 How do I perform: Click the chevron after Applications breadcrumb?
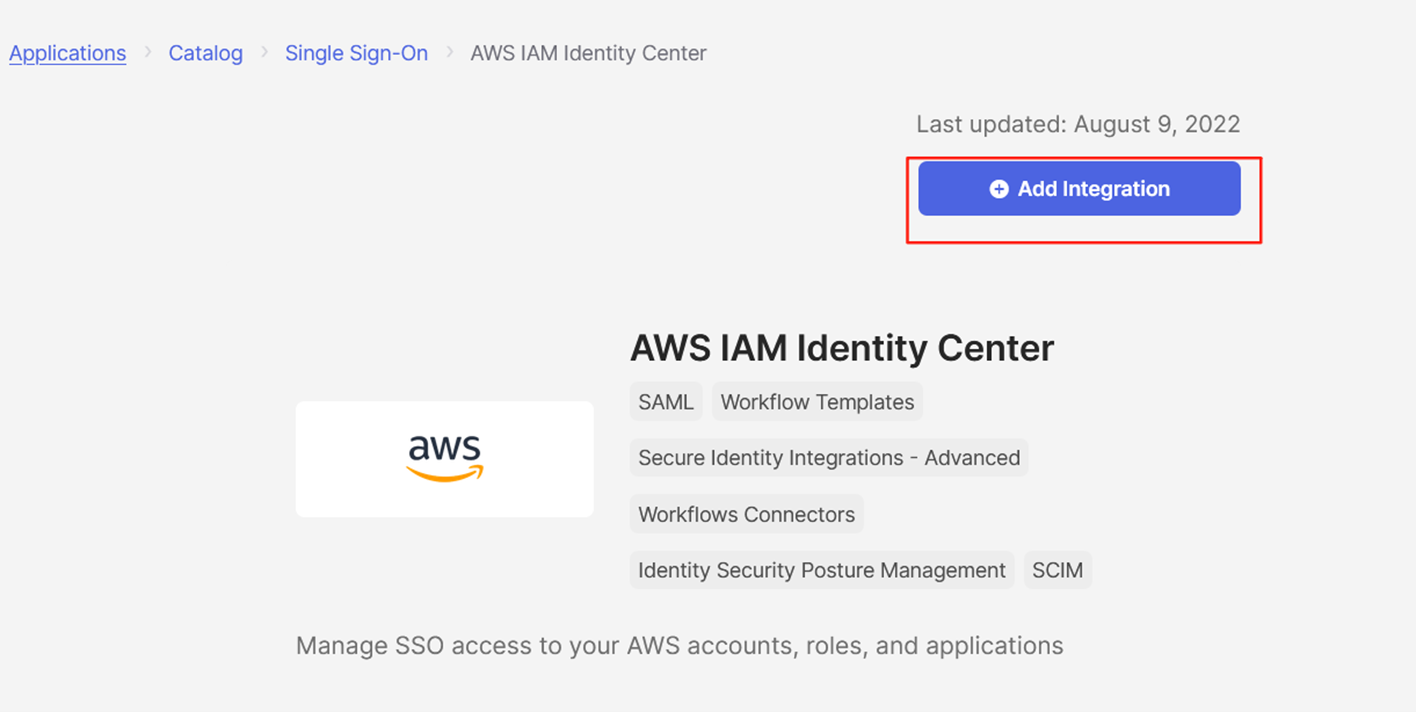tap(148, 52)
